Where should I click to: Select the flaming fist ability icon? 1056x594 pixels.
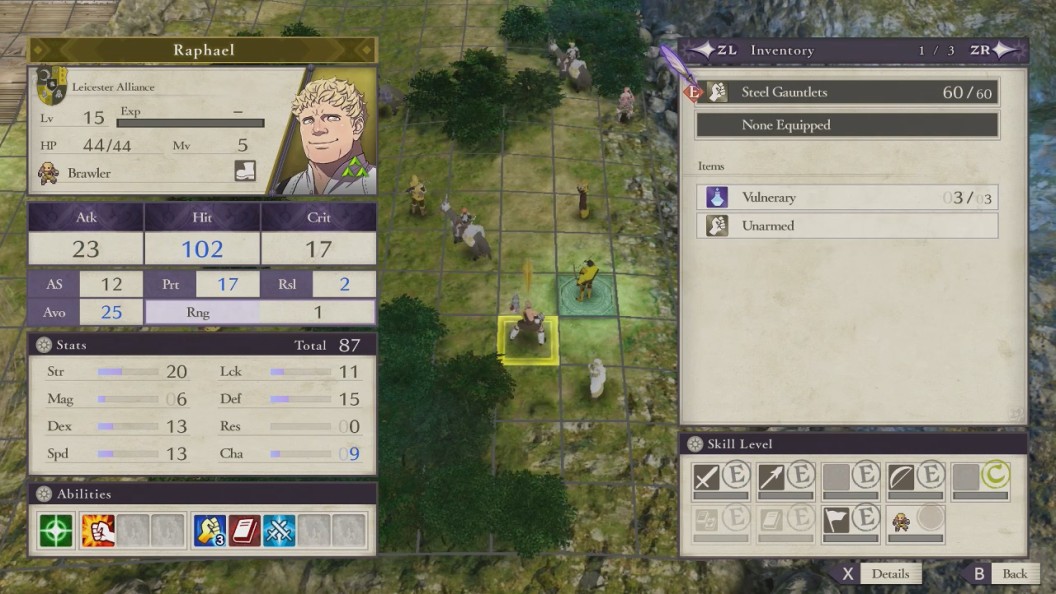98,531
